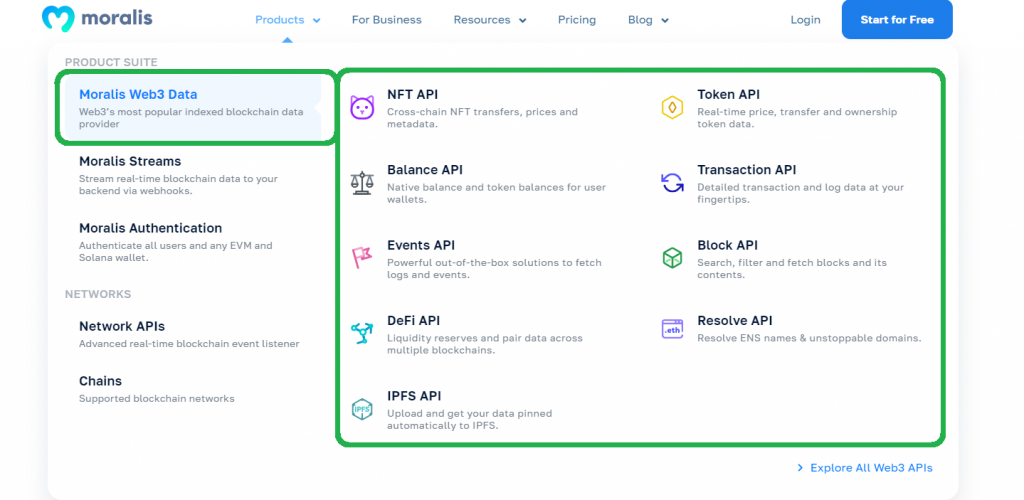
Task: Open Explore All Web3 APIs link
Action: (x=871, y=468)
